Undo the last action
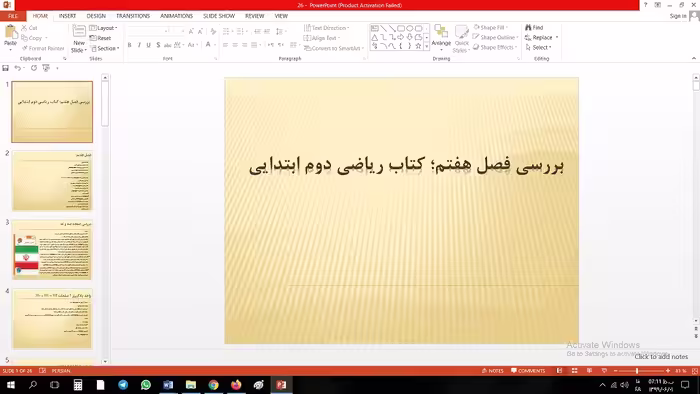Screen dimensions: 700x394 [17, 68]
